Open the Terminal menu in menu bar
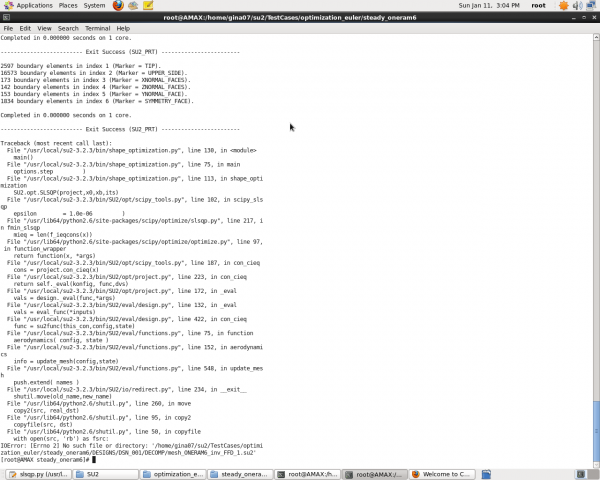600x480 pixels. pos(98,28)
